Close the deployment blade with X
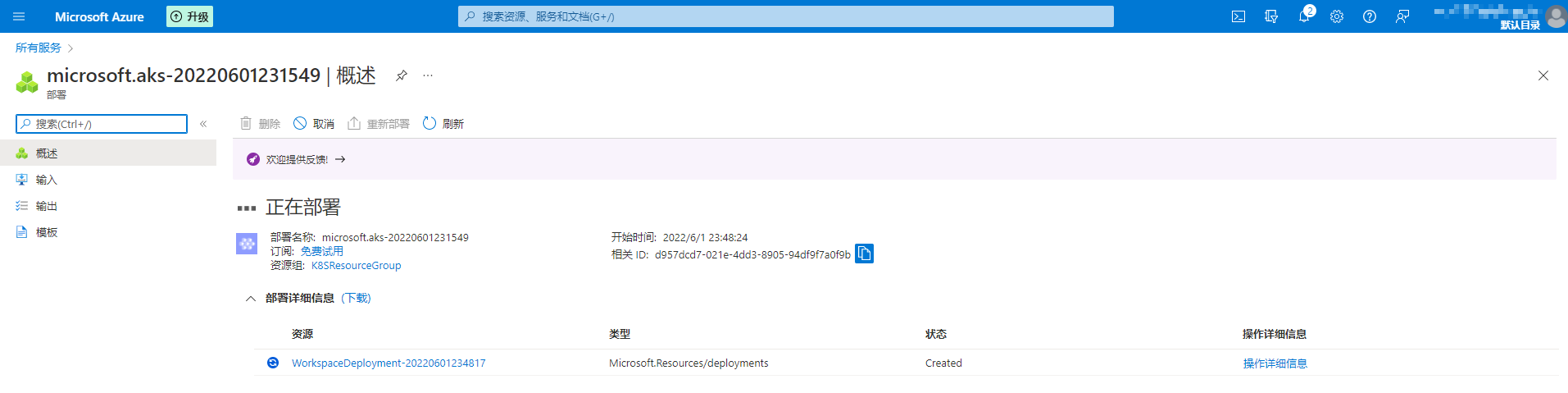1568x393 pixels. click(1543, 75)
